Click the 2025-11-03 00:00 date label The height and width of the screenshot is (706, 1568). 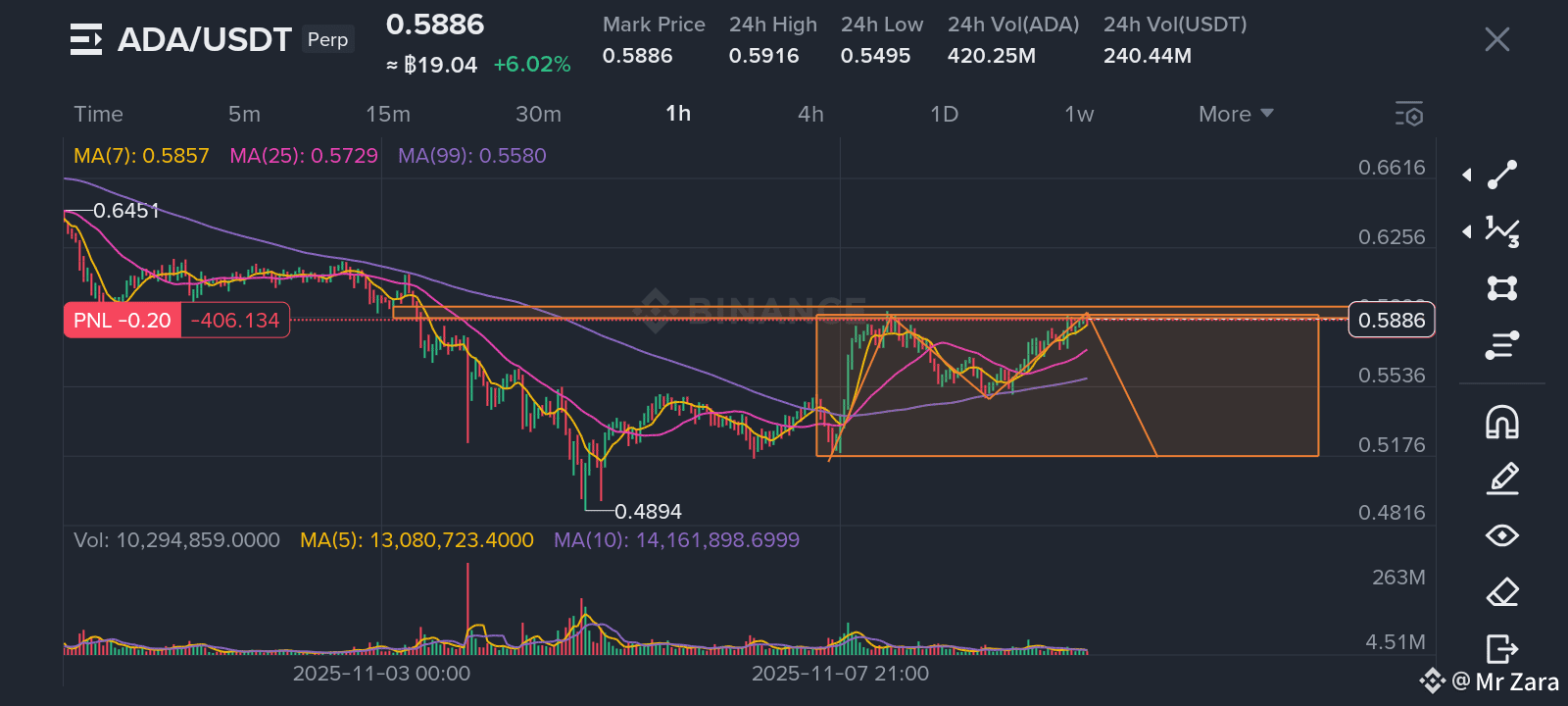point(381,674)
